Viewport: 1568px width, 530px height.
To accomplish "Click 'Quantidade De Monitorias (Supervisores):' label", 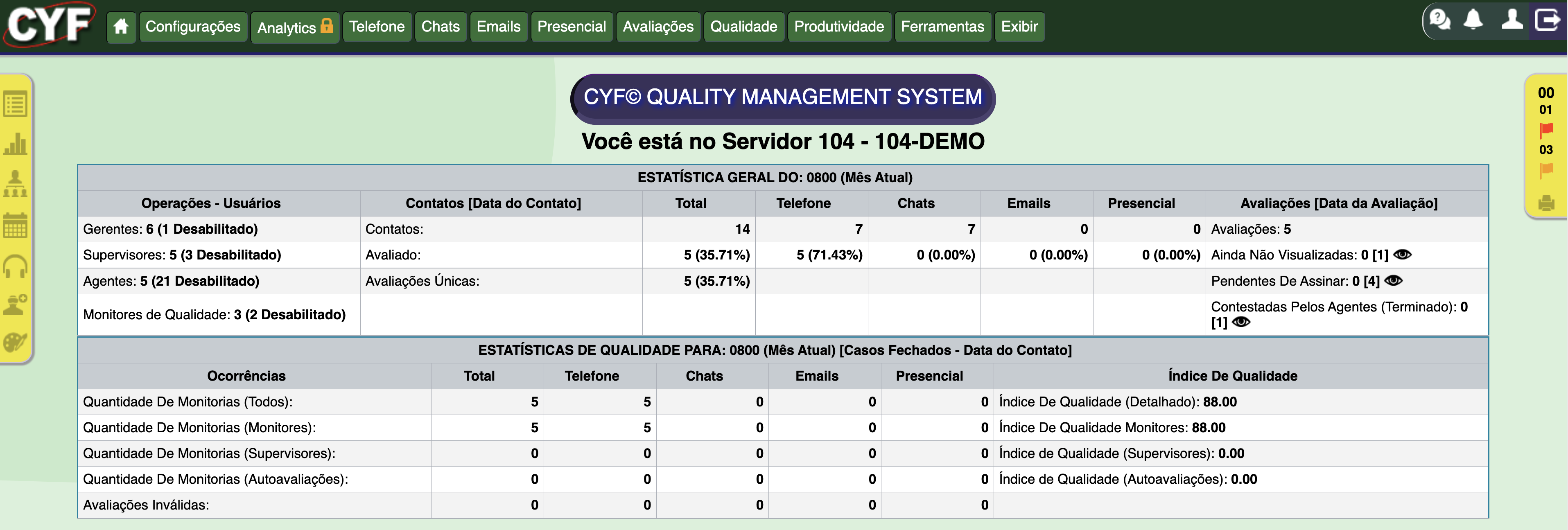I will (x=209, y=453).
